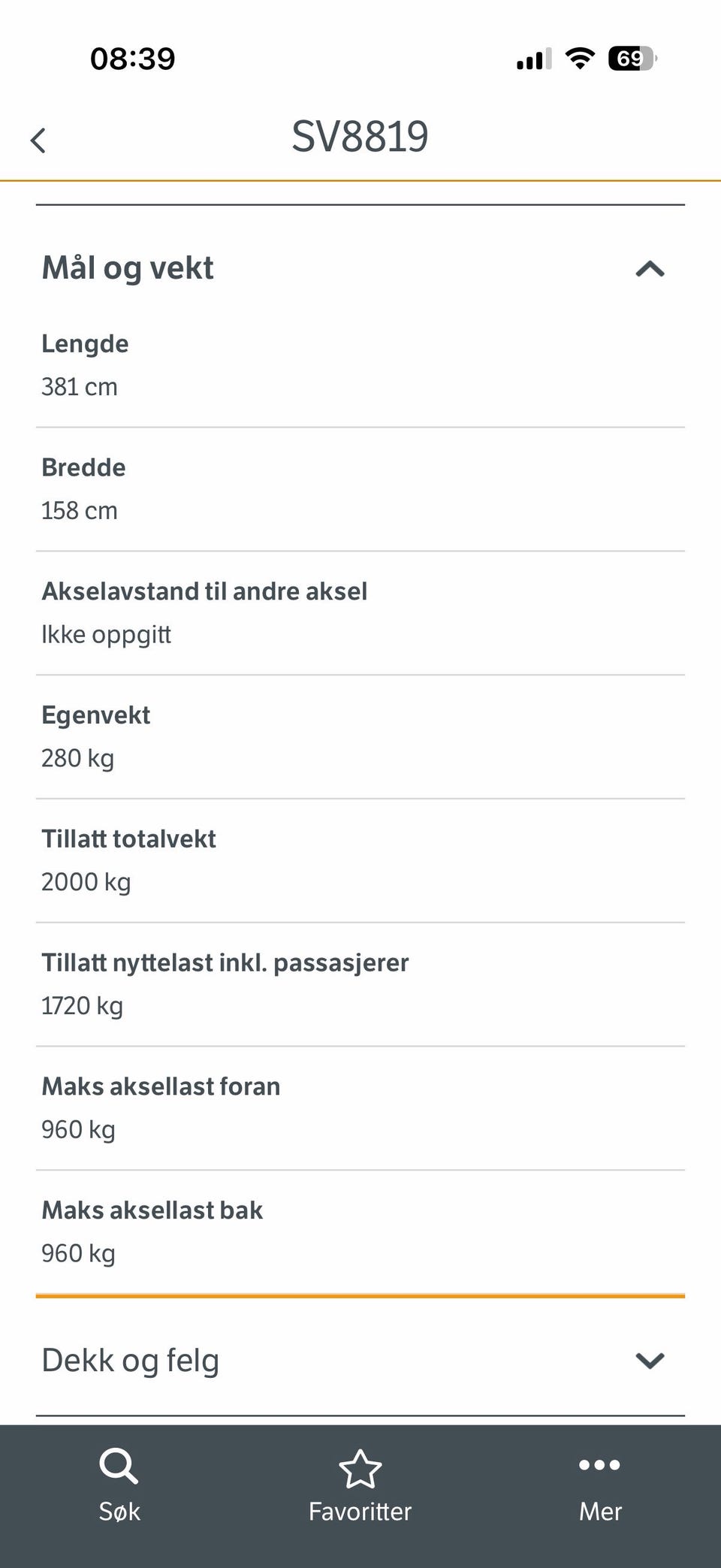Tap the Mål og vekt heading
721x1568 pixels.
(x=128, y=268)
